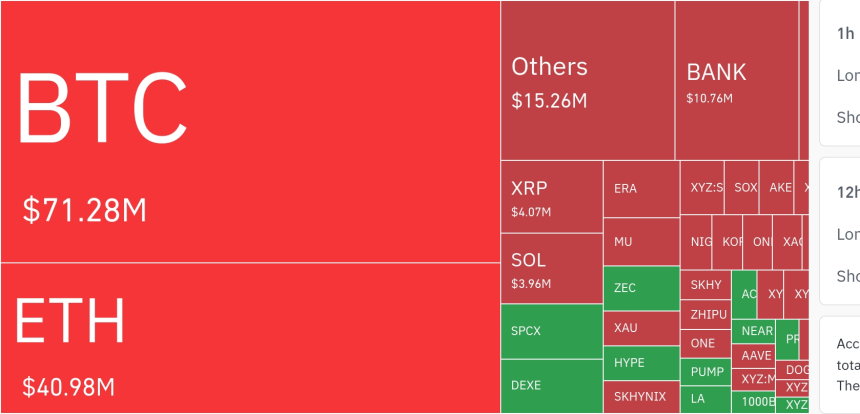Select the green ZEC tile
860x414 pixels.
641,288
